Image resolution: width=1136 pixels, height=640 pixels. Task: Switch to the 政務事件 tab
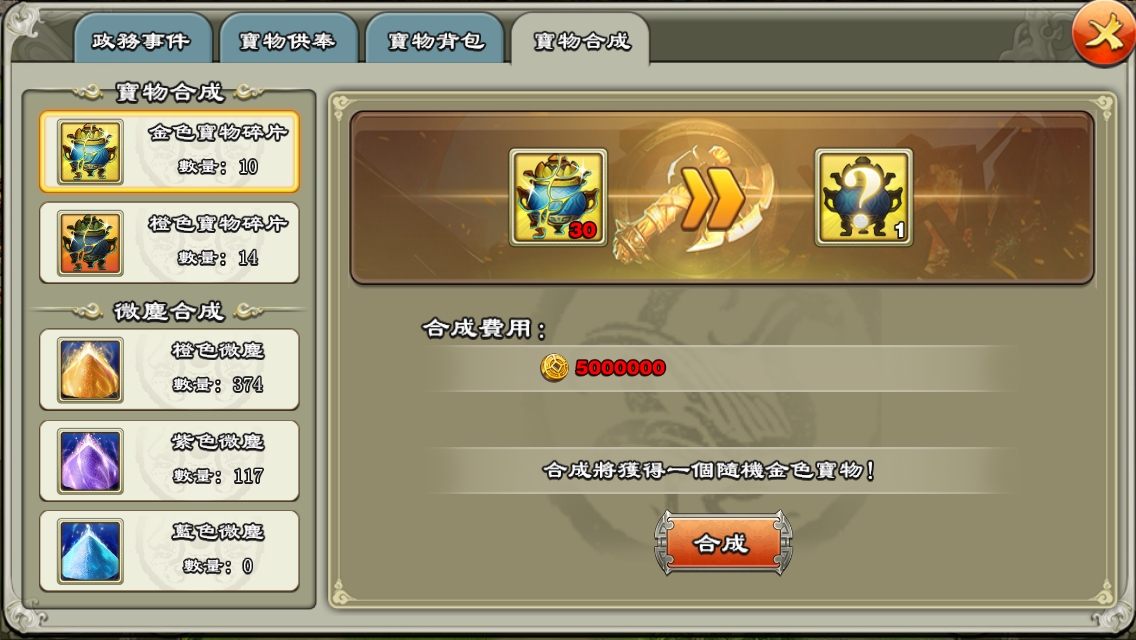pos(142,41)
